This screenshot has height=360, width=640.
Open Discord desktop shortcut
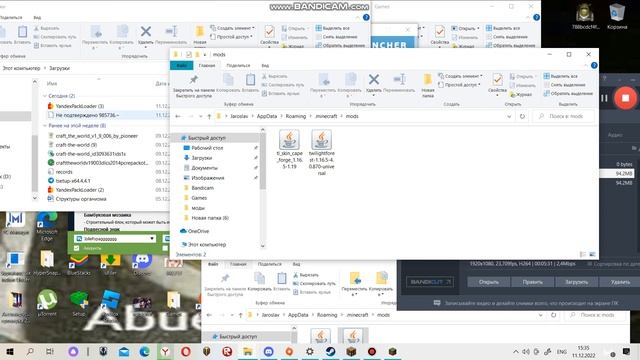coord(142,264)
